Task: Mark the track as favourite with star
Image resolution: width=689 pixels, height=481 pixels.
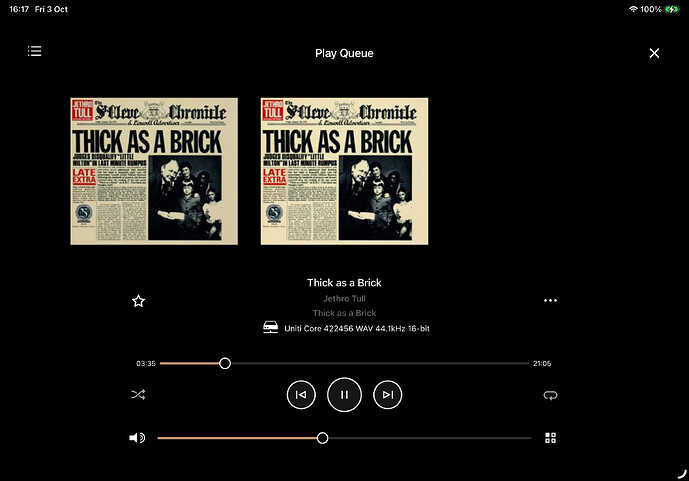Action: (138, 301)
